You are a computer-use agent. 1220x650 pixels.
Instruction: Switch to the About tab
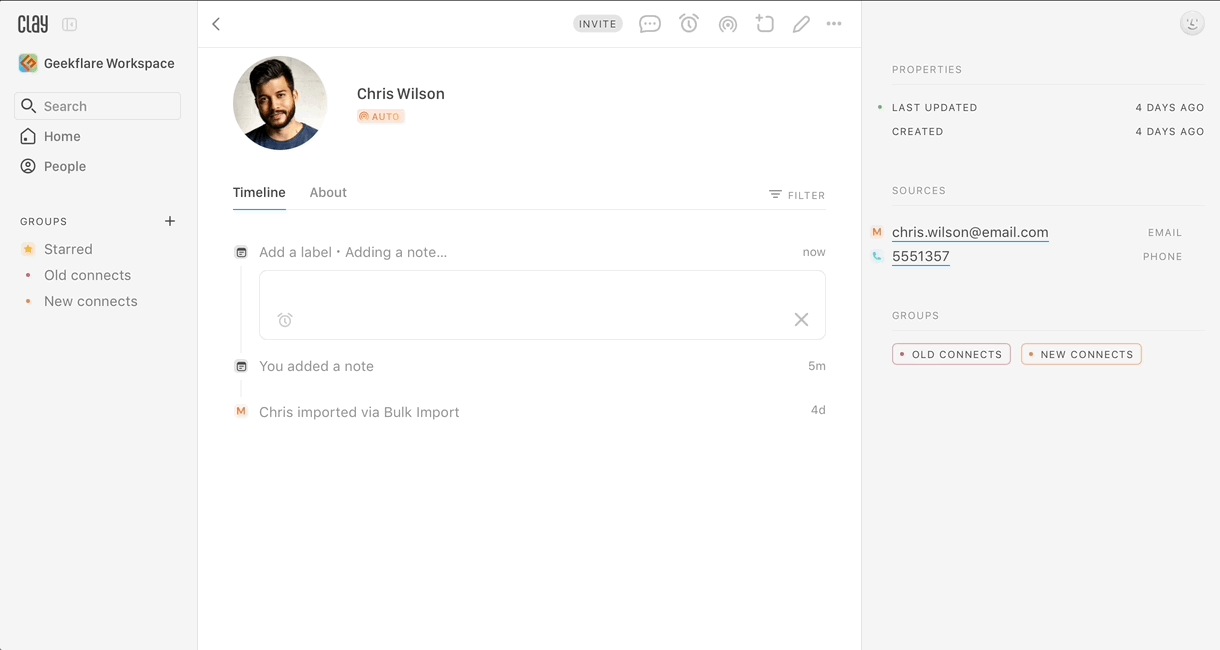pyautogui.click(x=328, y=193)
